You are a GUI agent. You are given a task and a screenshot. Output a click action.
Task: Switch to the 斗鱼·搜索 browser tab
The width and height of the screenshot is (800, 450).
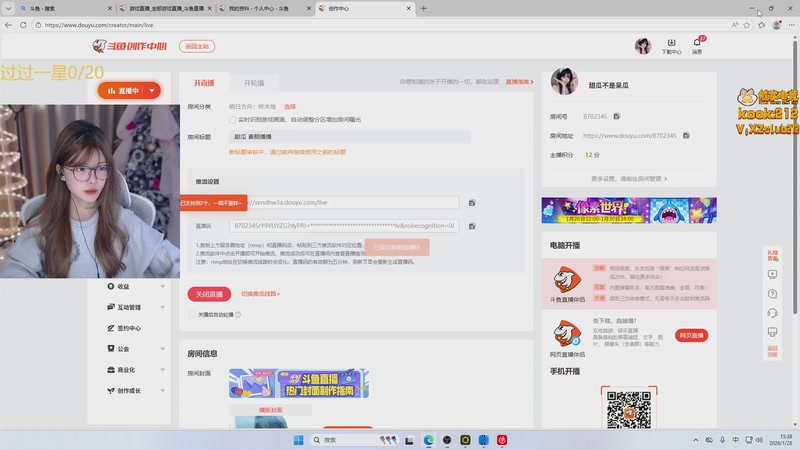tap(65, 8)
